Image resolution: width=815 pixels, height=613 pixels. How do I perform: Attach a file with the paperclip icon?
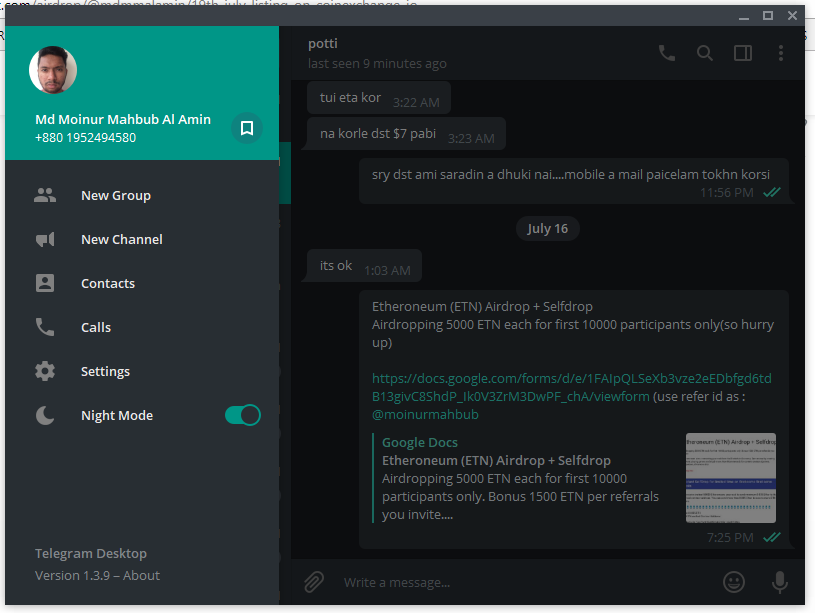pyautogui.click(x=314, y=582)
